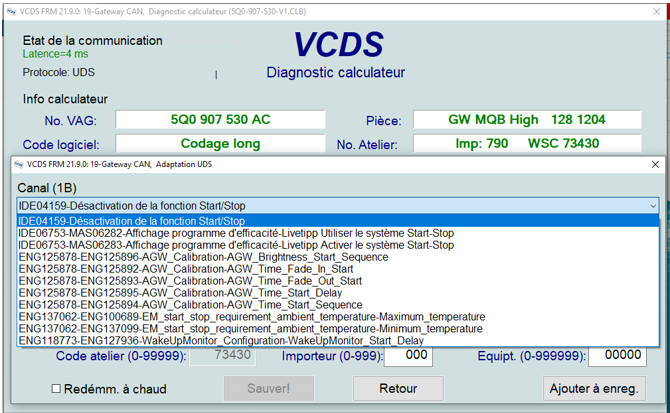This screenshot has width=670, height=413.
Task: Choose Livetipp Activer le système Start-Stop entry
Action: tap(338, 245)
